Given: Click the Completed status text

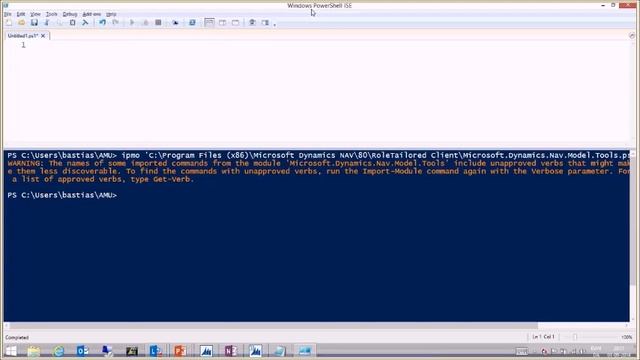Looking at the screenshot, I should click(x=17, y=338).
